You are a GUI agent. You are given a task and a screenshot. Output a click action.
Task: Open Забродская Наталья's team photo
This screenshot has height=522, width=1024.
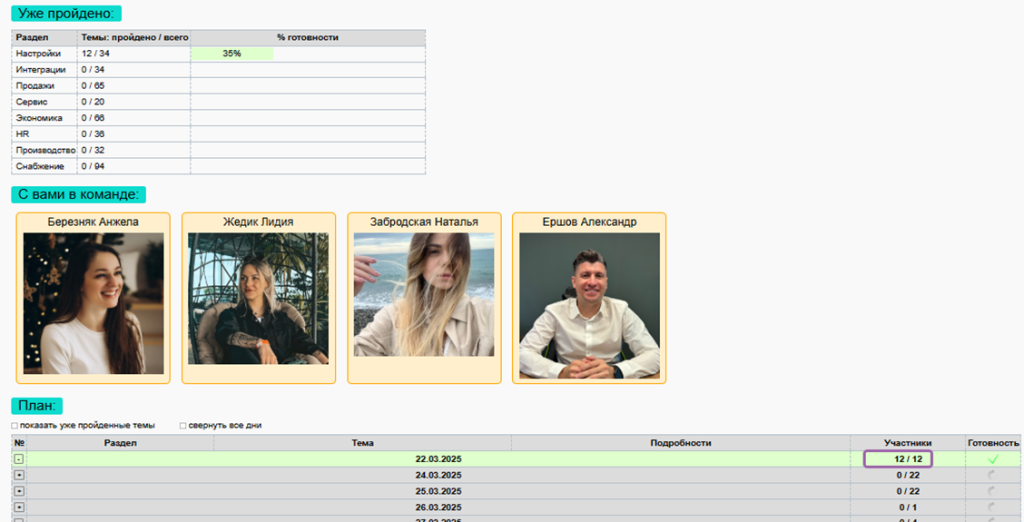[x=423, y=295]
